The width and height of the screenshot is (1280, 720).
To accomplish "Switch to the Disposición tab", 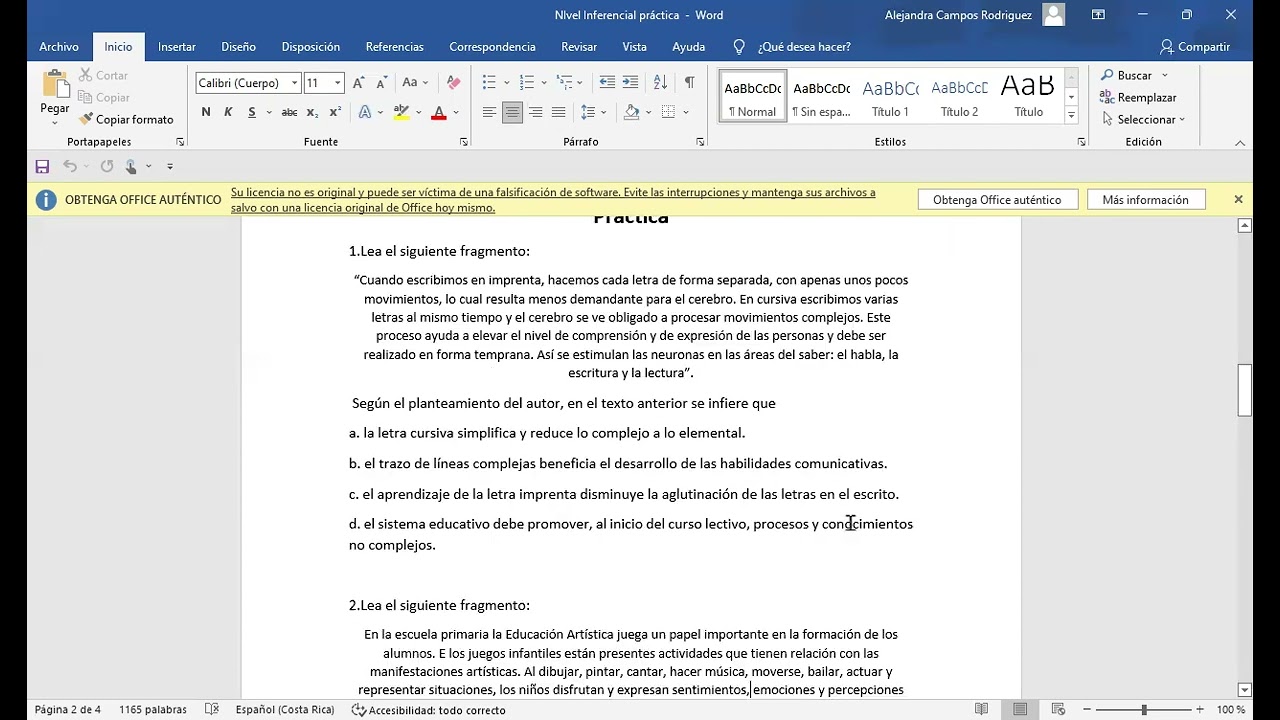I will [311, 47].
